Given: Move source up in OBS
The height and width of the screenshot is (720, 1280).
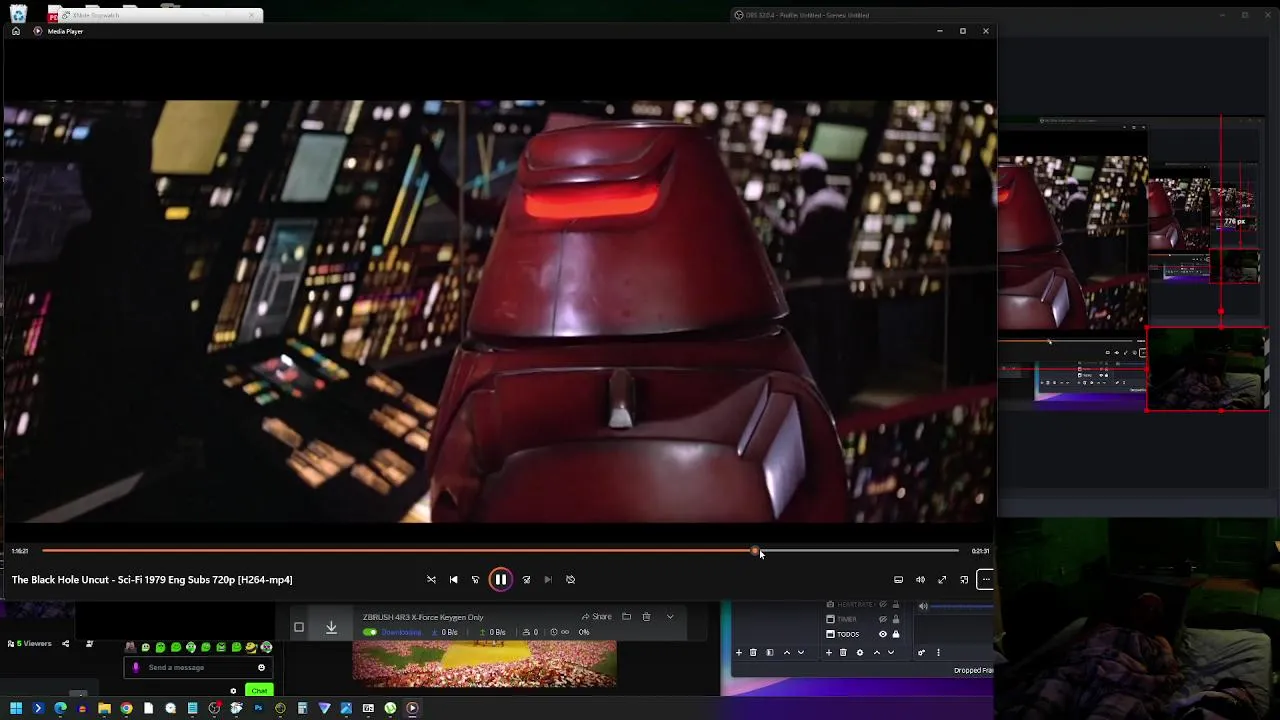Looking at the screenshot, I should click(877, 653).
